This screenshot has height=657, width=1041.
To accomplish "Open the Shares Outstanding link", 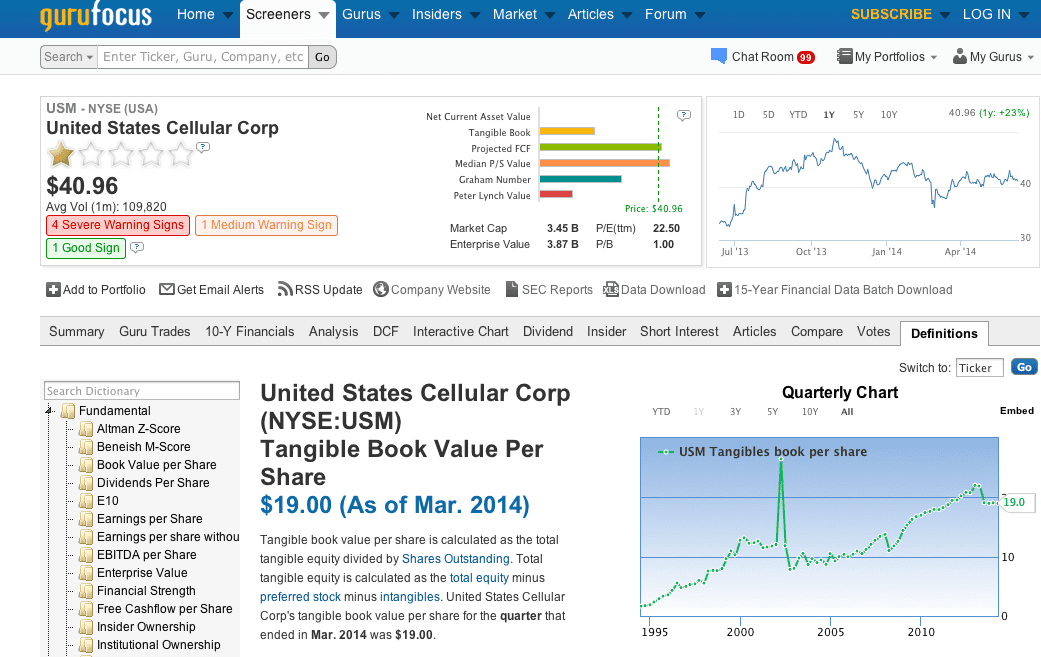I will pyautogui.click(x=455, y=559).
